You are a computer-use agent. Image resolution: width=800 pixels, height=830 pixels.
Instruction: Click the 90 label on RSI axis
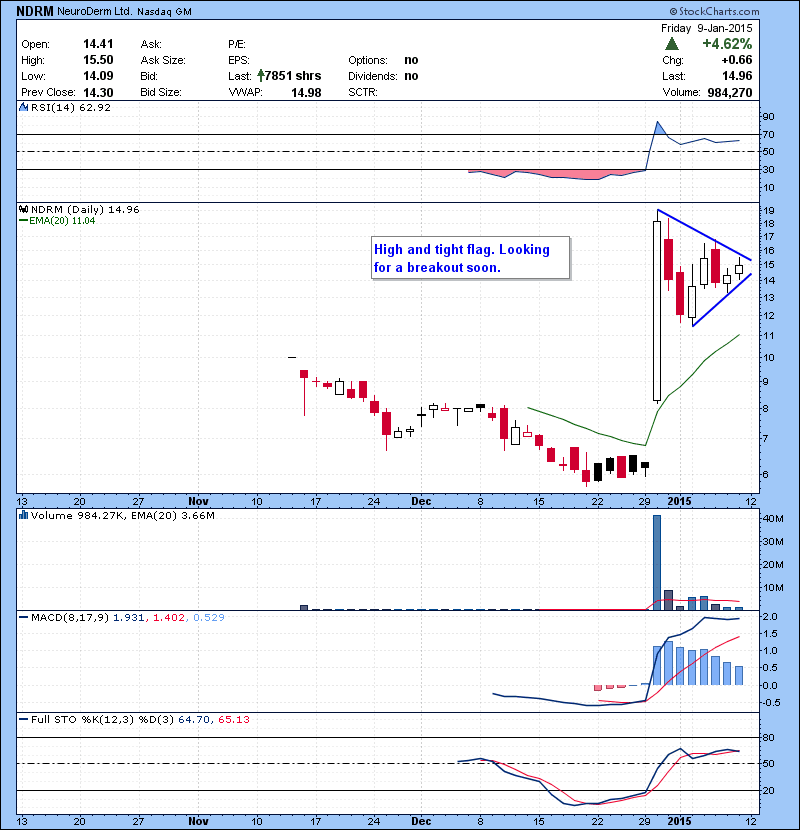pos(768,116)
